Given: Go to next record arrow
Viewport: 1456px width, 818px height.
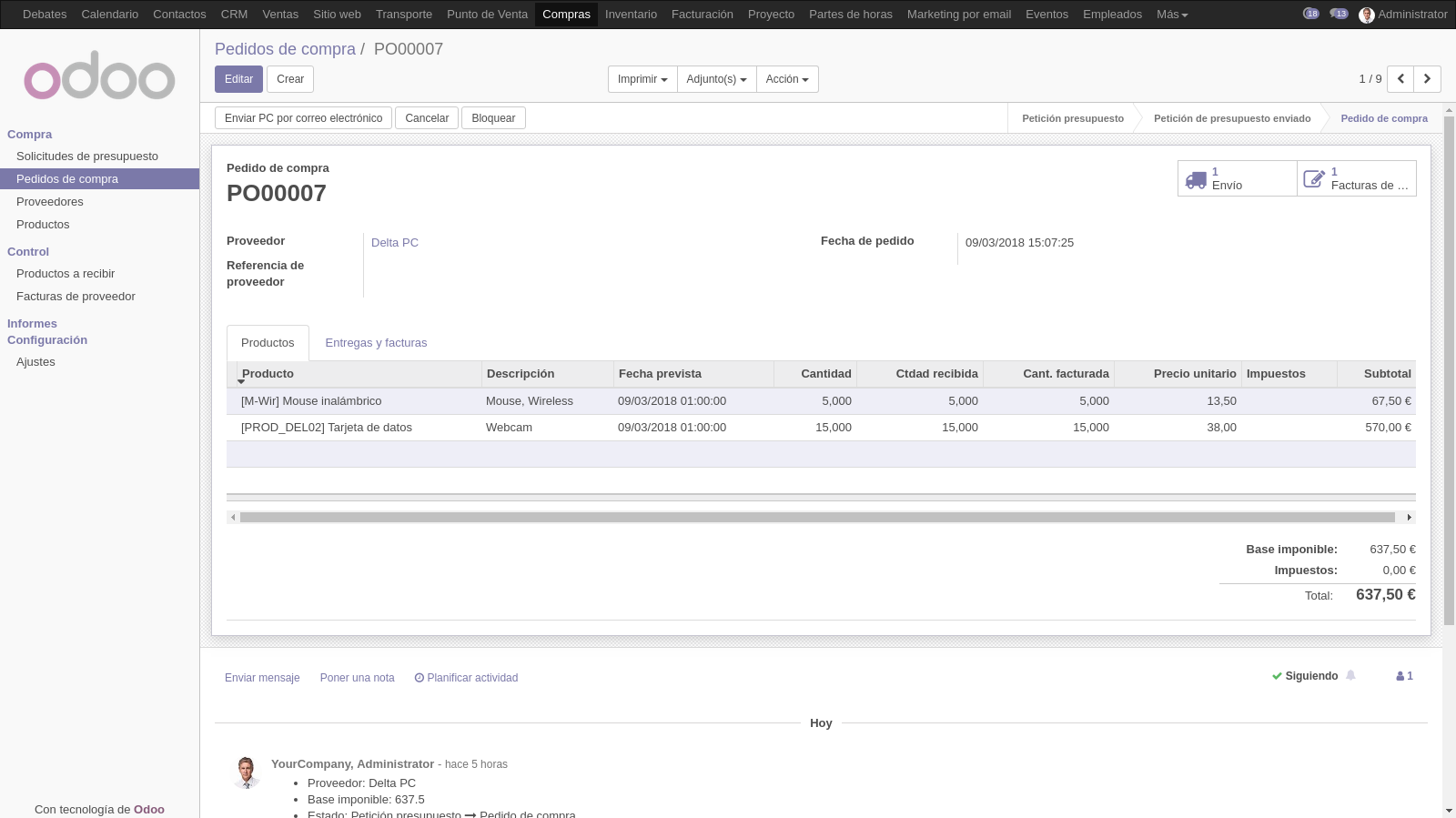Looking at the screenshot, I should (1427, 79).
